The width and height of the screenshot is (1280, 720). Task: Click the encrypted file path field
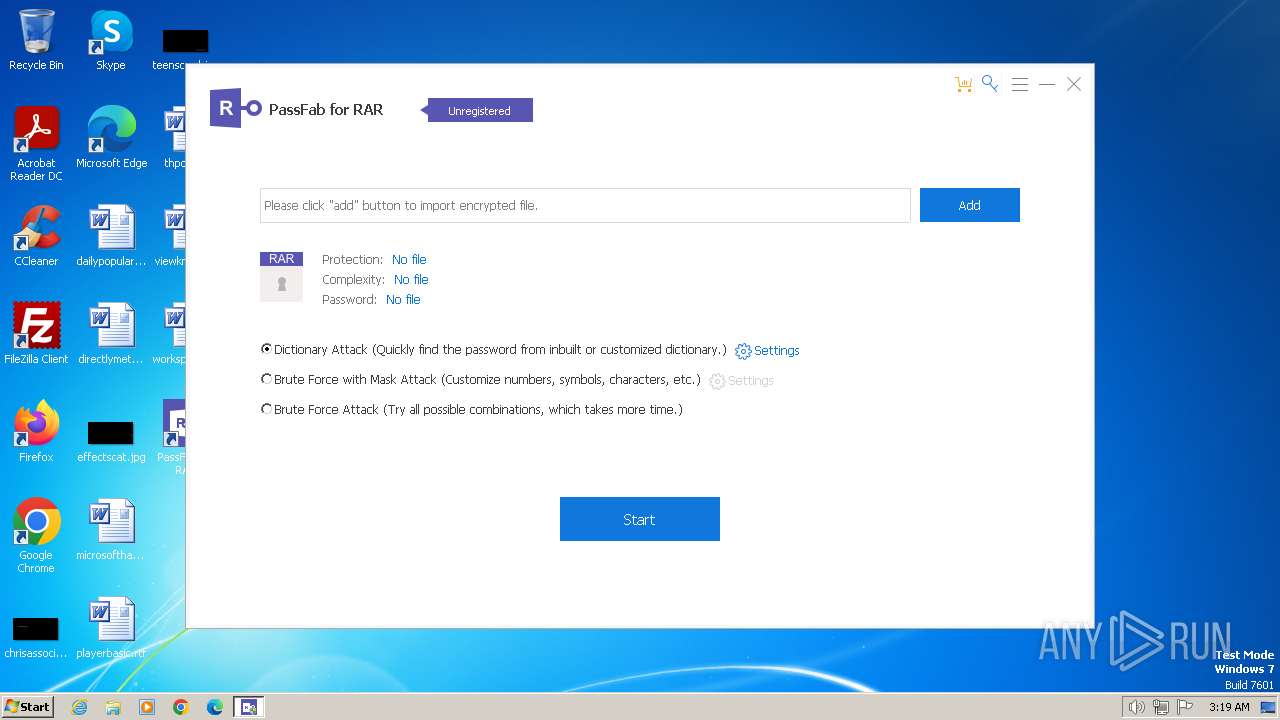585,205
